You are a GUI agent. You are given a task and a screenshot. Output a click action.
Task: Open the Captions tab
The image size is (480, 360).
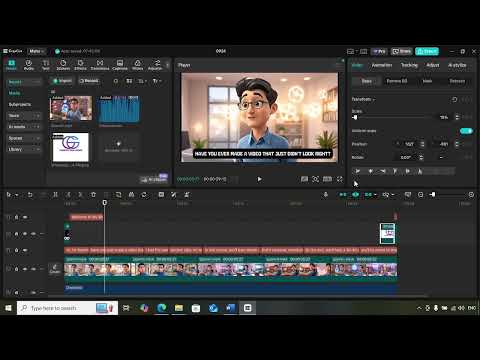tap(120, 65)
